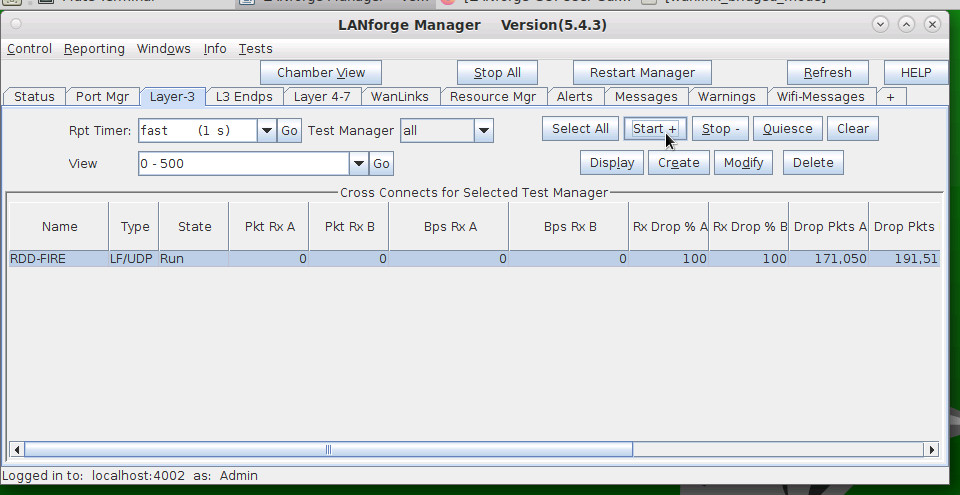Click the Create button

coord(678,162)
